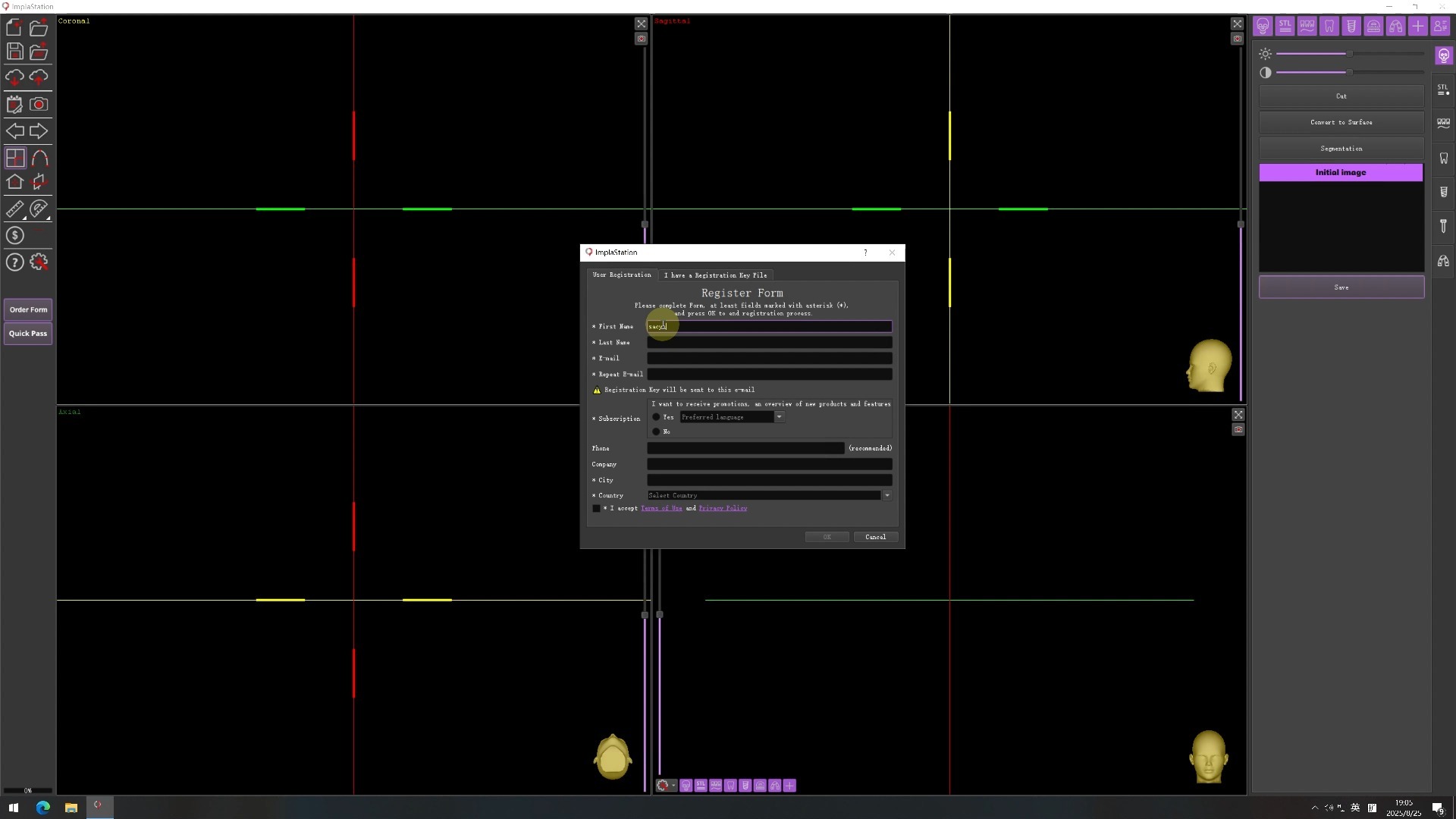Viewport: 1456px width, 819px height.
Task: Open the Privacy Policy link
Action: pyautogui.click(x=723, y=508)
